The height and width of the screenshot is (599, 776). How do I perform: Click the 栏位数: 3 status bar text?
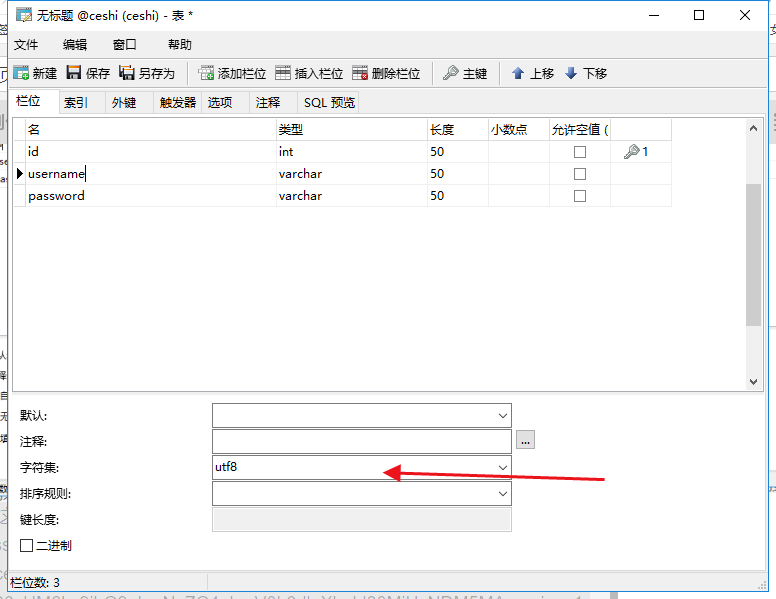tap(35, 583)
